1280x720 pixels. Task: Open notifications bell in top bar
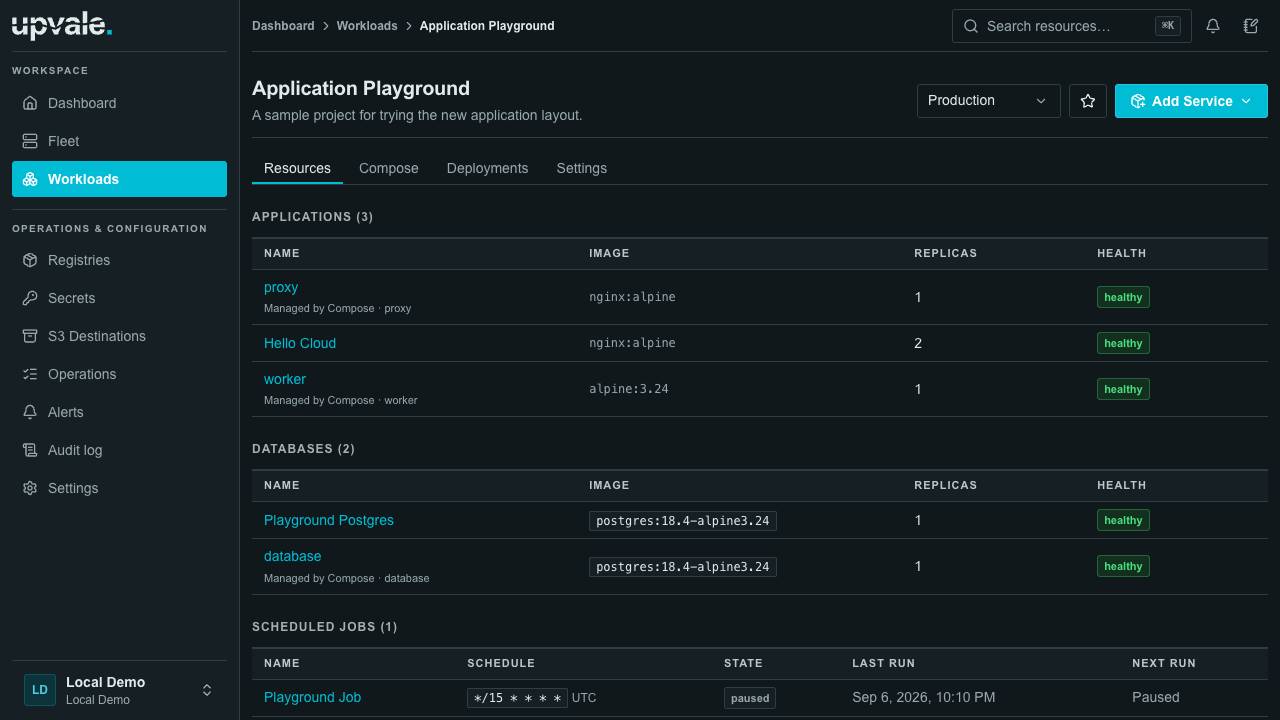pos(1213,26)
